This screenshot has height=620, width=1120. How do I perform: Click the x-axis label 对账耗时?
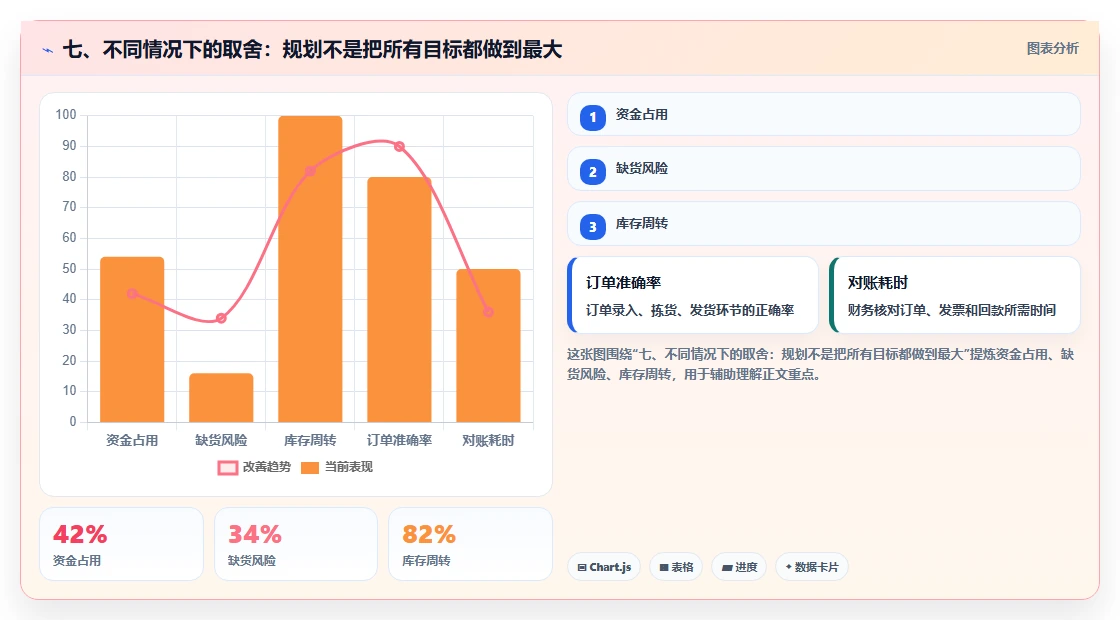click(489, 441)
